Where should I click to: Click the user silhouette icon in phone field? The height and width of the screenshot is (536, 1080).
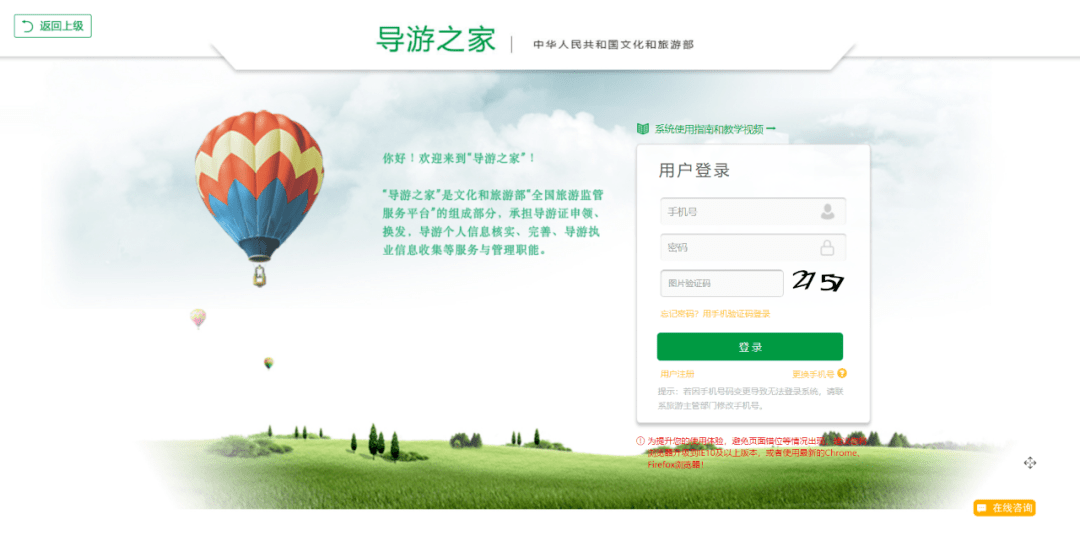click(827, 212)
